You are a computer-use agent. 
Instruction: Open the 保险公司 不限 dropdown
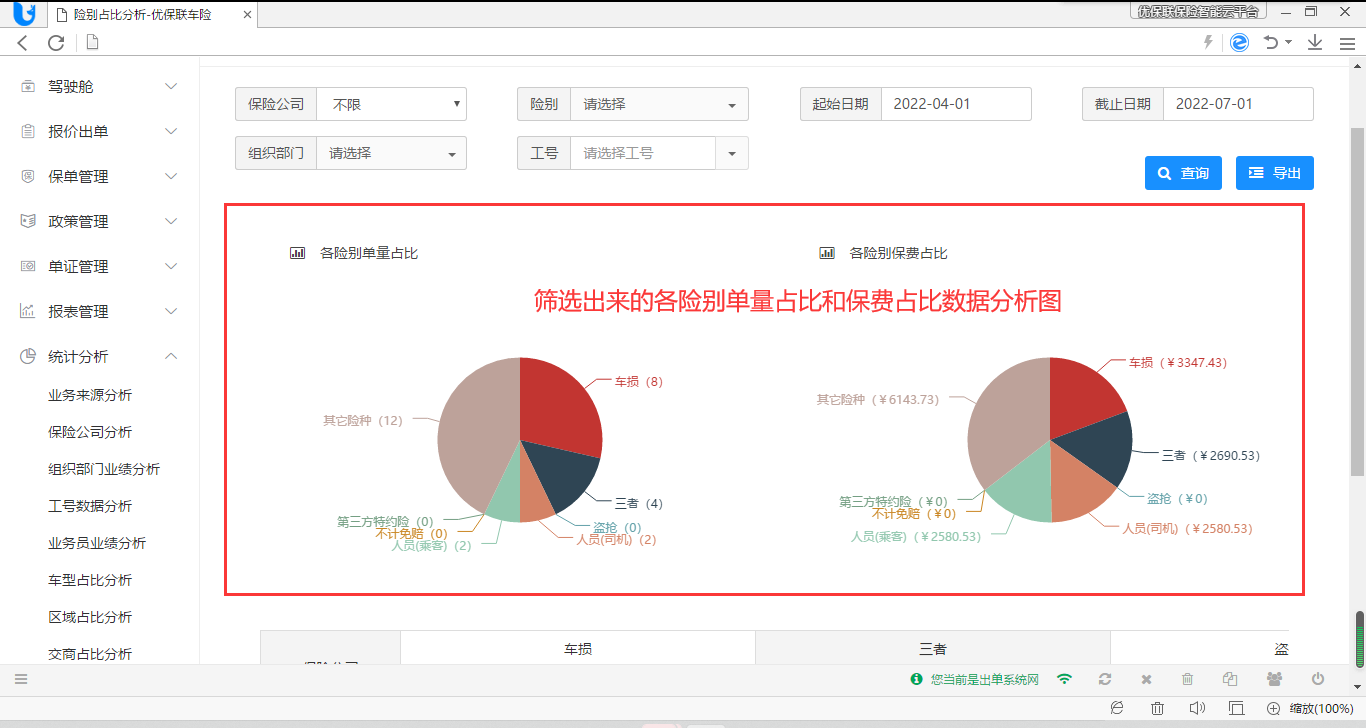click(391, 104)
